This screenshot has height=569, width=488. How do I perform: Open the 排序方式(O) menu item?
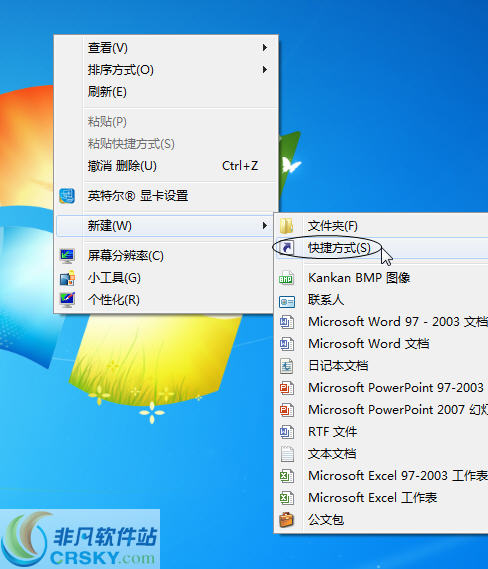point(166,70)
